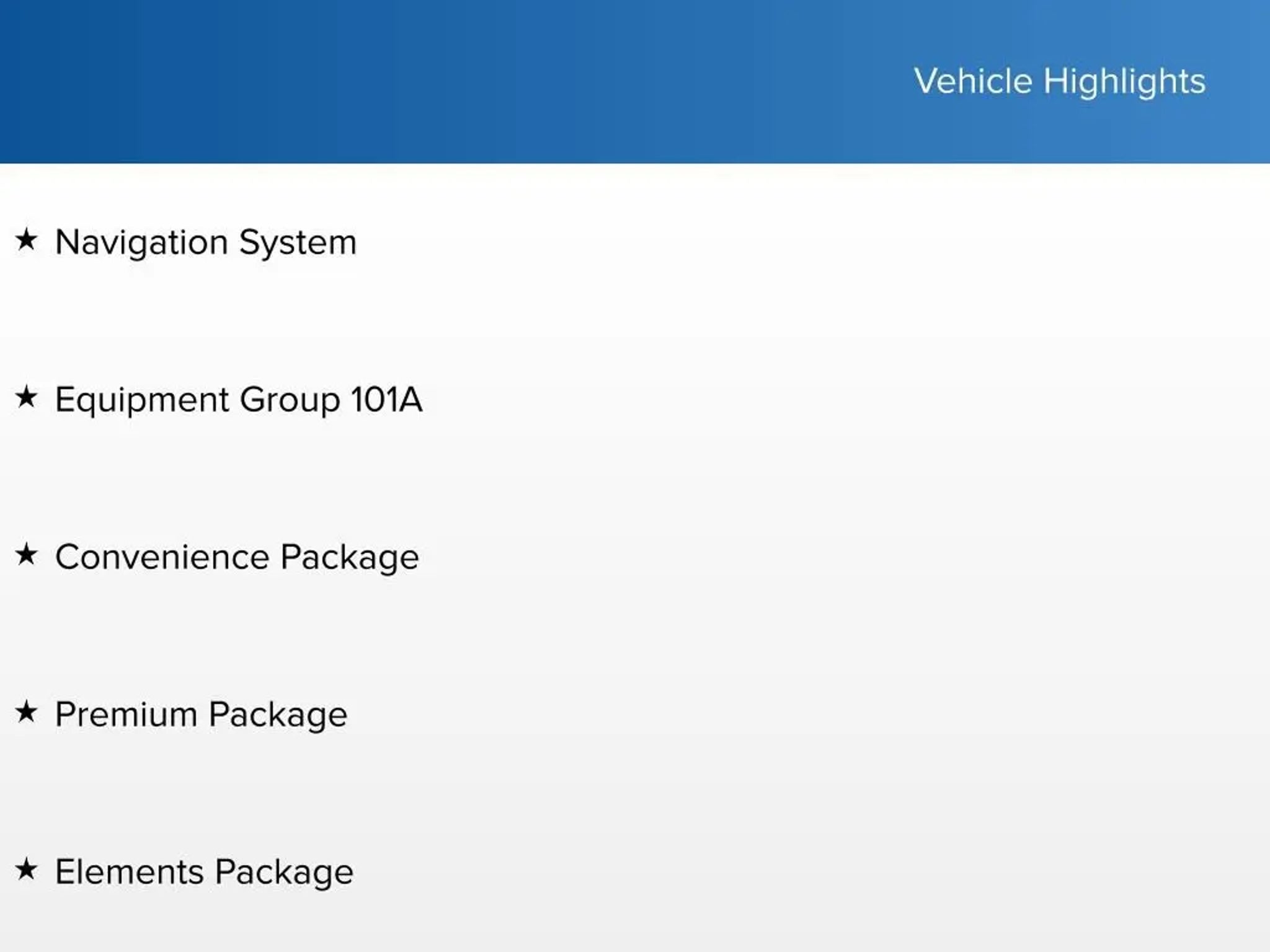Click the word Equipment in second item

pyautogui.click(x=142, y=400)
